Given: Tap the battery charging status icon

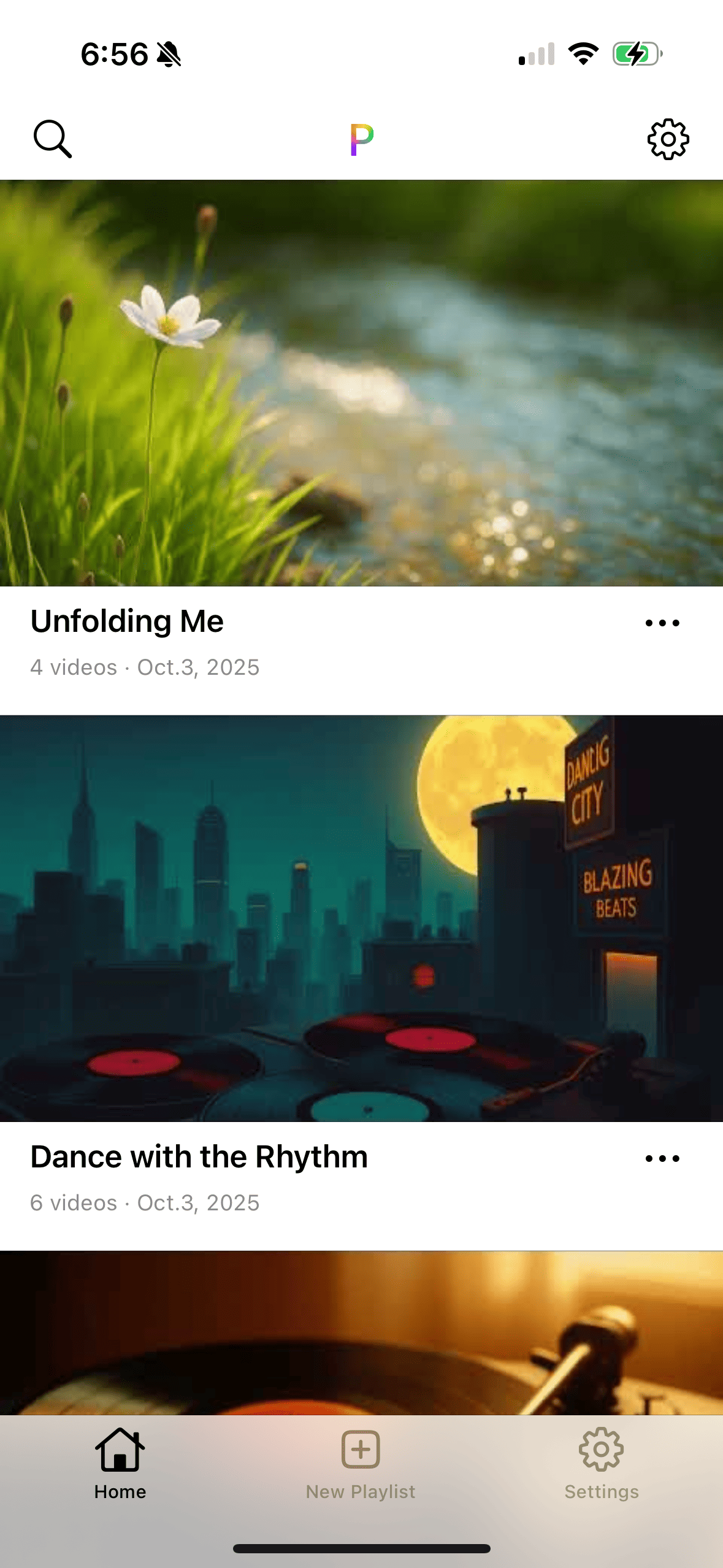Looking at the screenshot, I should (638, 54).
